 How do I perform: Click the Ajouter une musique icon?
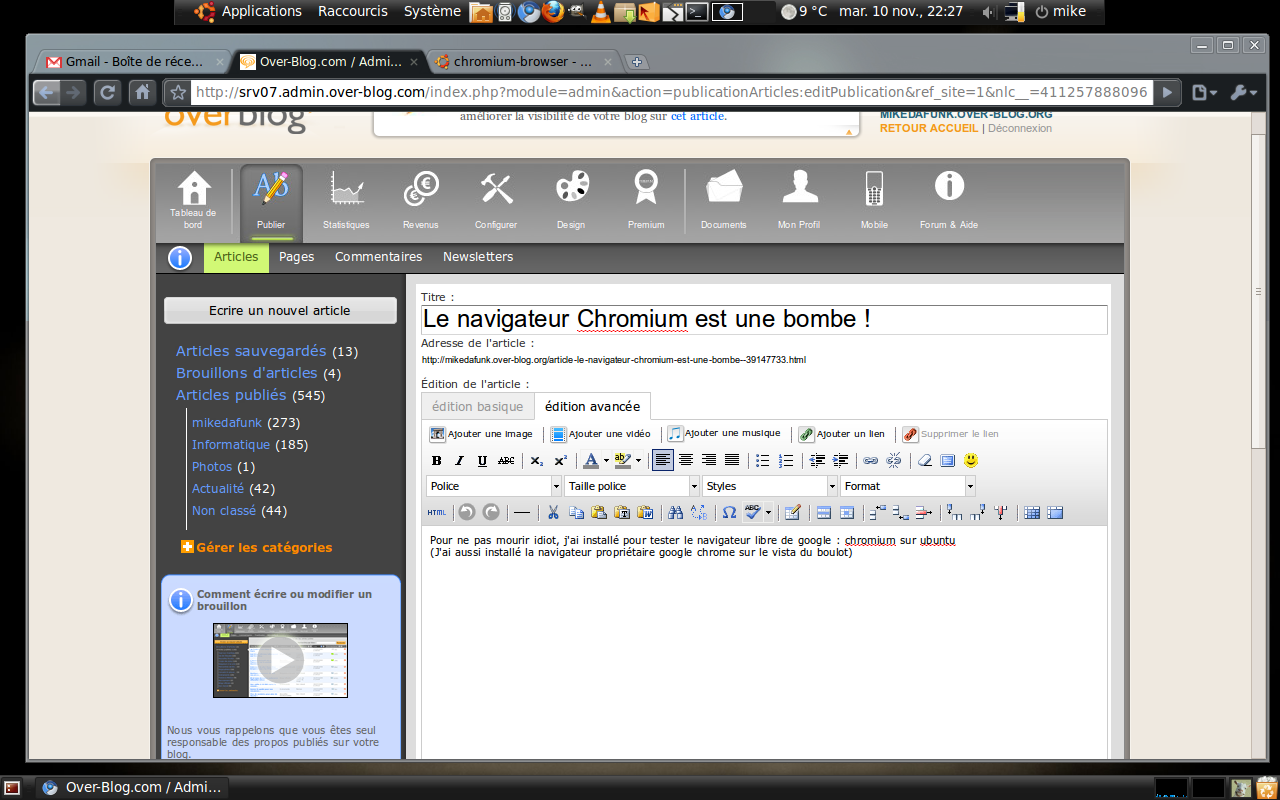[675, 434]
